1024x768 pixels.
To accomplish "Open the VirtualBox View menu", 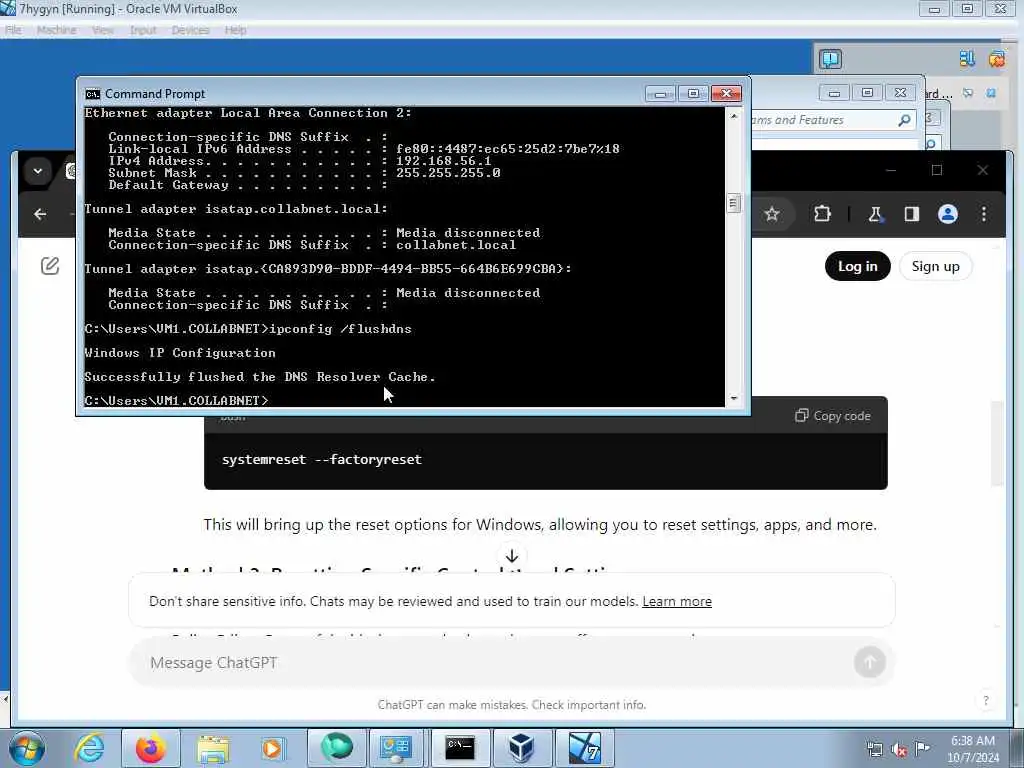I will [103, 30].
